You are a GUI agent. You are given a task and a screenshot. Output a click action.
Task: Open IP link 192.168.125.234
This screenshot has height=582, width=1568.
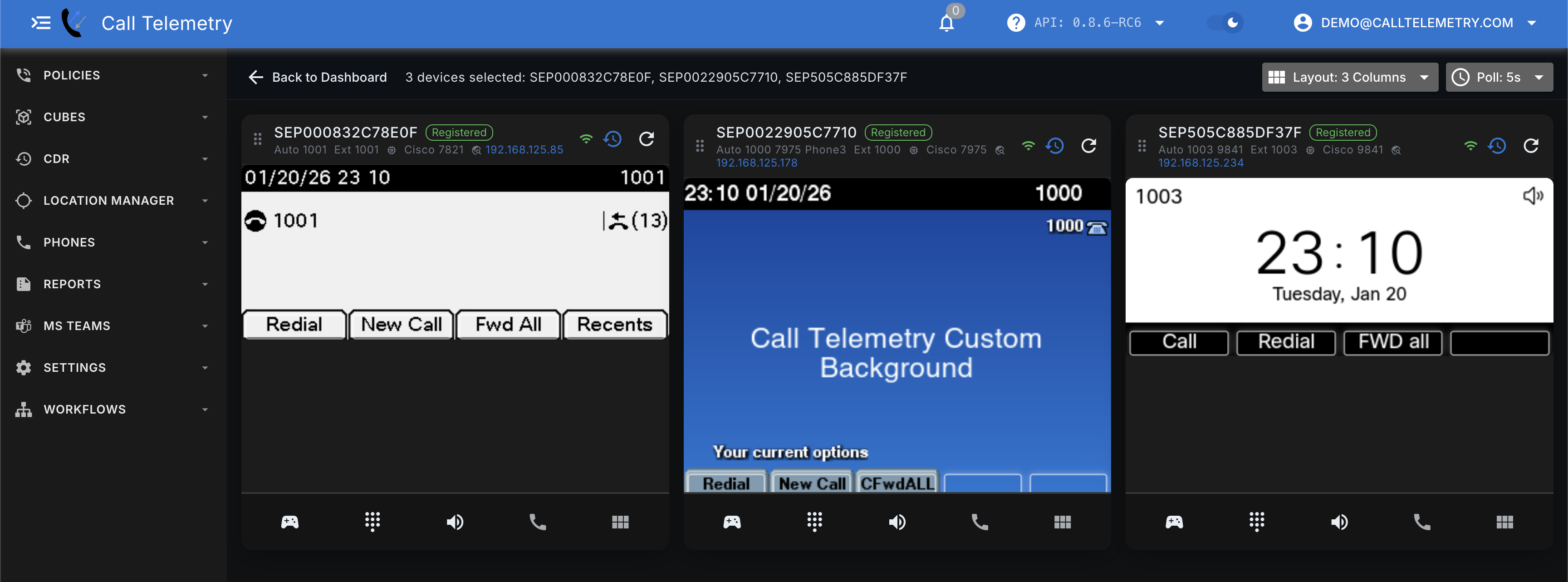1201,163
